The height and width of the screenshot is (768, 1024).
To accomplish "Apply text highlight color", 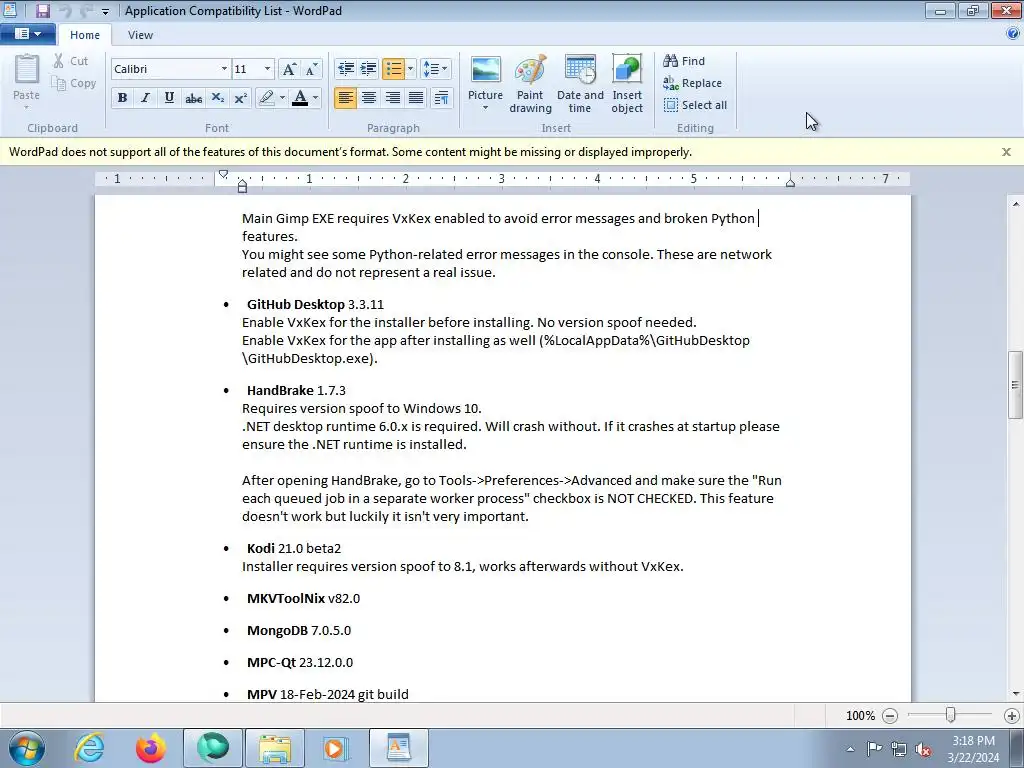I will tap(266, 98).
